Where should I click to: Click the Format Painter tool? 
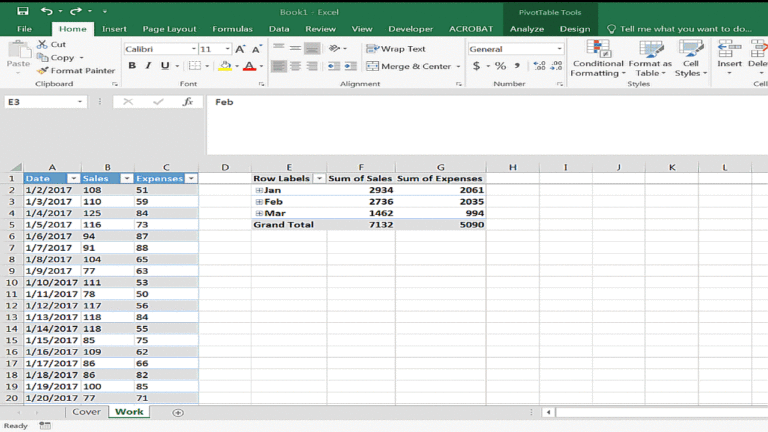click(76, 71)
